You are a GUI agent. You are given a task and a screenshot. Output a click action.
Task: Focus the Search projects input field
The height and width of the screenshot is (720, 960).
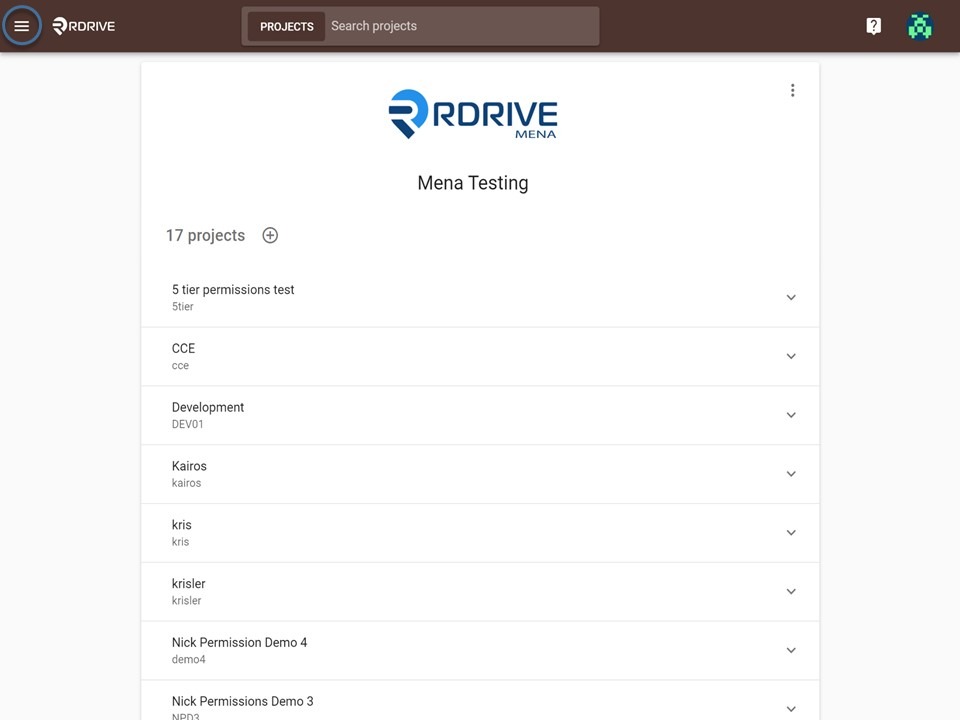461,26
